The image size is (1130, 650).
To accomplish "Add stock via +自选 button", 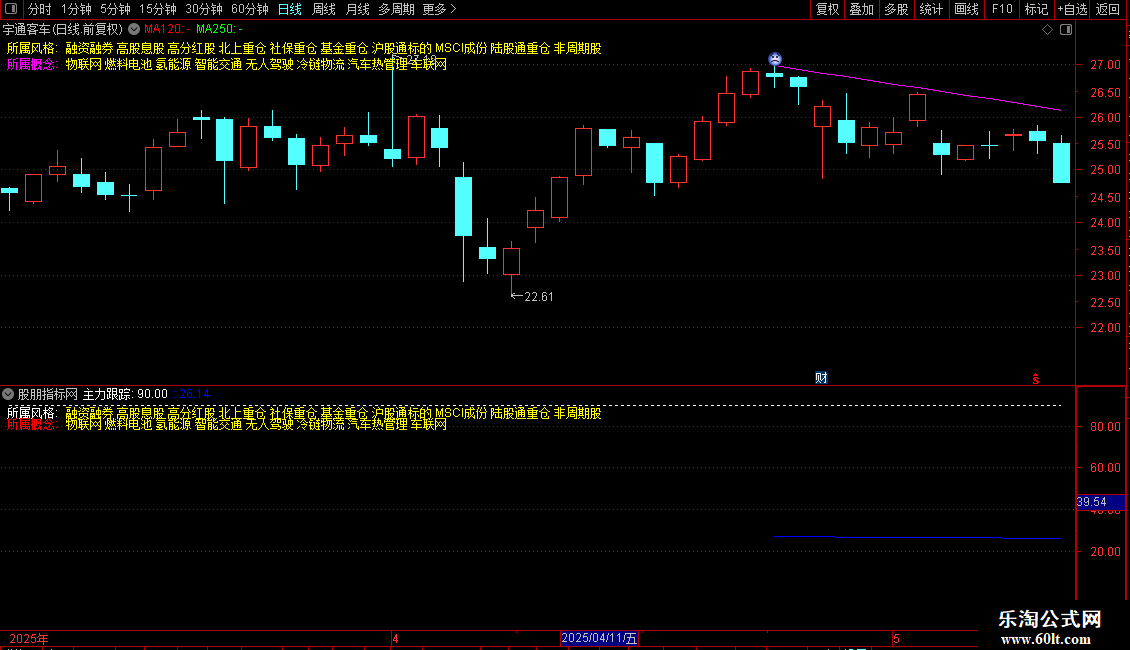I will click(1072, 9).
